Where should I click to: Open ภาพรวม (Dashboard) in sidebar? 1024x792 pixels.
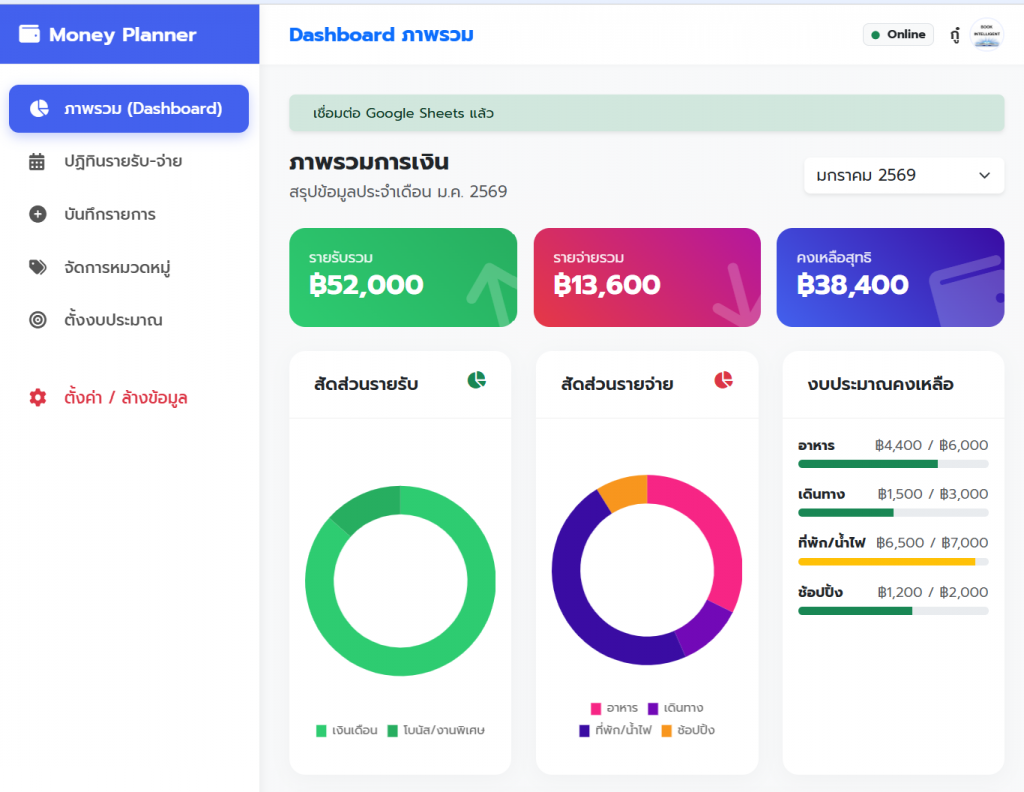pyautogui.click(x=129, y=109)
